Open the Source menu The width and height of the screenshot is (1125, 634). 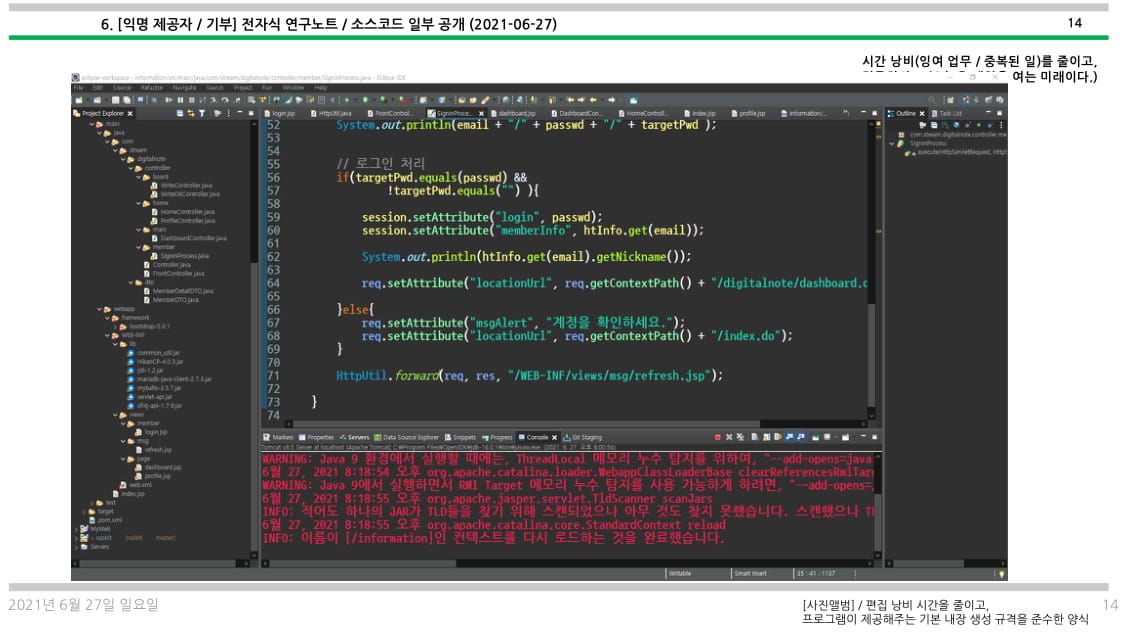[x=122, y=88]
